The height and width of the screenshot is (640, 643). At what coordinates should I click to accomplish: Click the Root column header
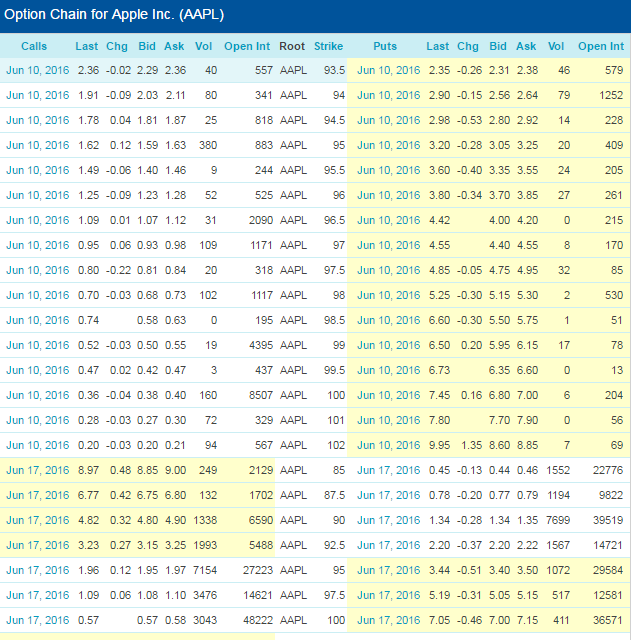coord(293,46)
